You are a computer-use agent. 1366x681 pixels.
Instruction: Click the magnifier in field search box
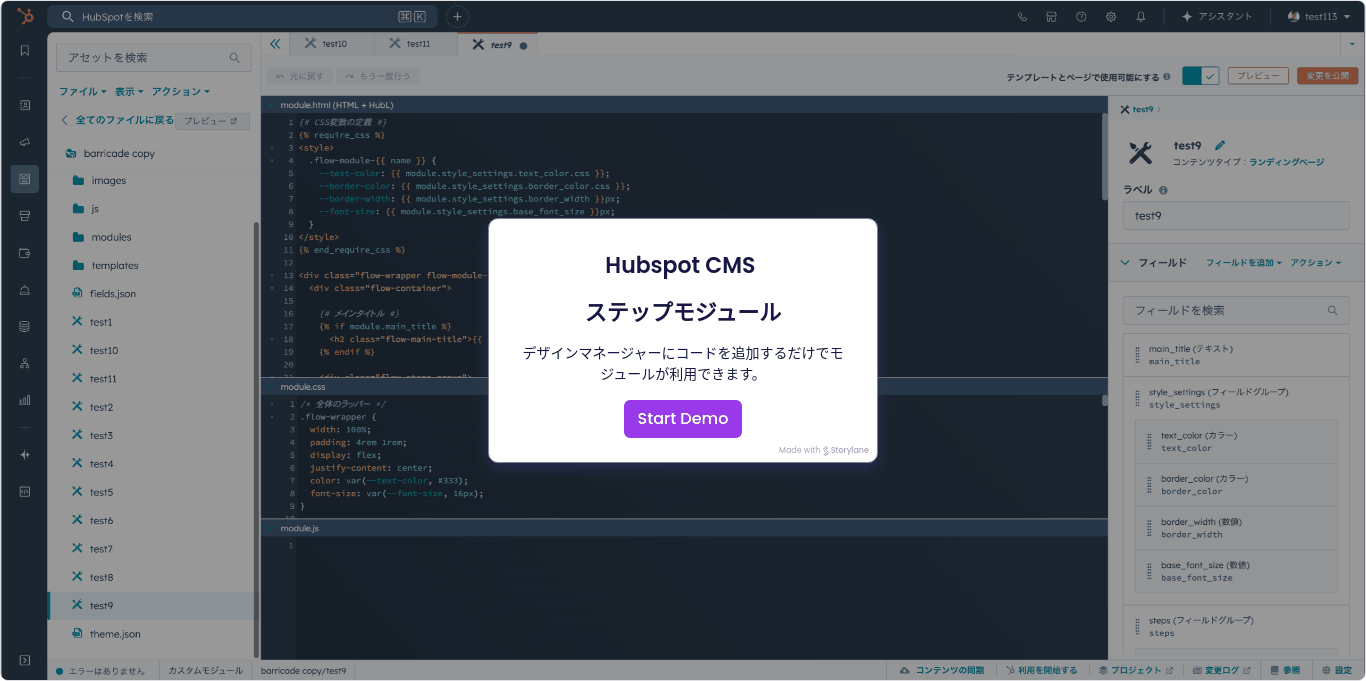1332,311
